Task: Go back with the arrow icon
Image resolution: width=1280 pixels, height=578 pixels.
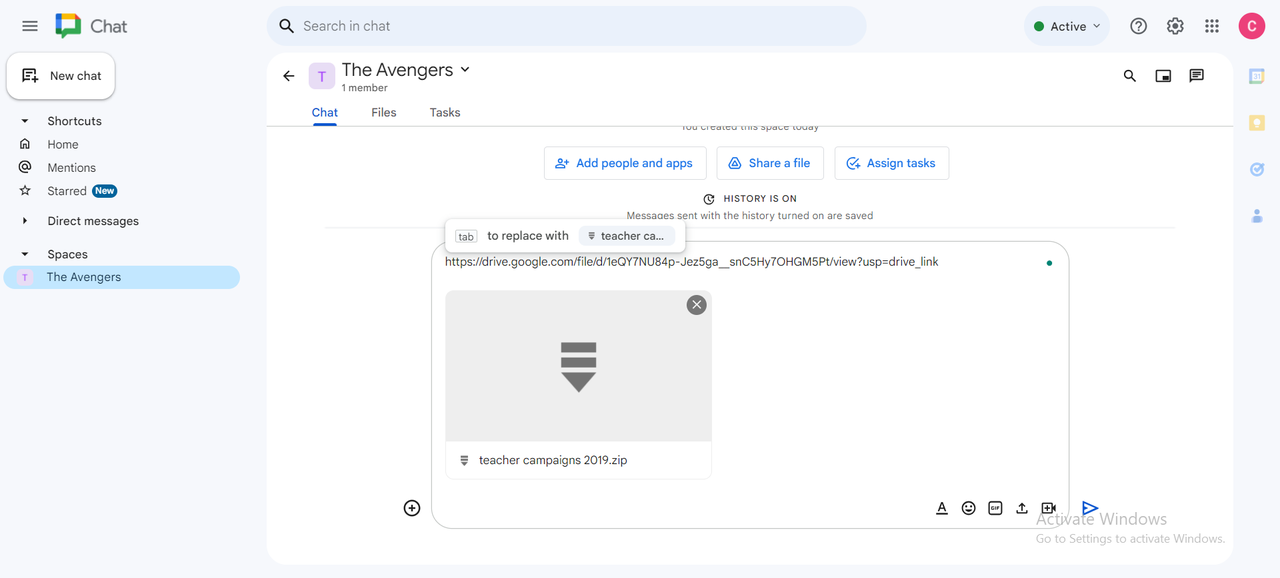Action: (289, 76)
